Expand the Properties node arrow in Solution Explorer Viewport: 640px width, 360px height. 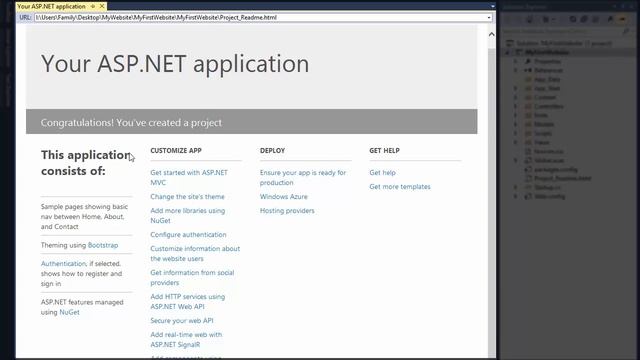click(516, 61)
